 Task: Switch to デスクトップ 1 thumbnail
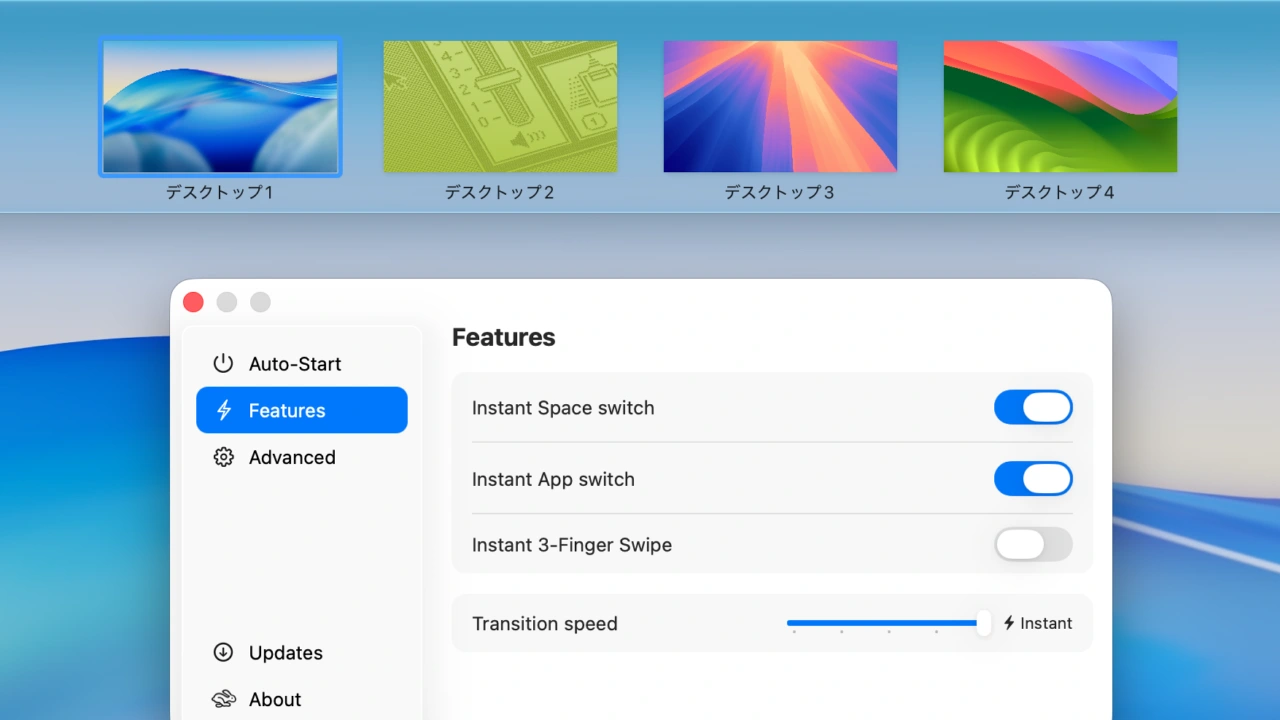click(x=220, y=107)
